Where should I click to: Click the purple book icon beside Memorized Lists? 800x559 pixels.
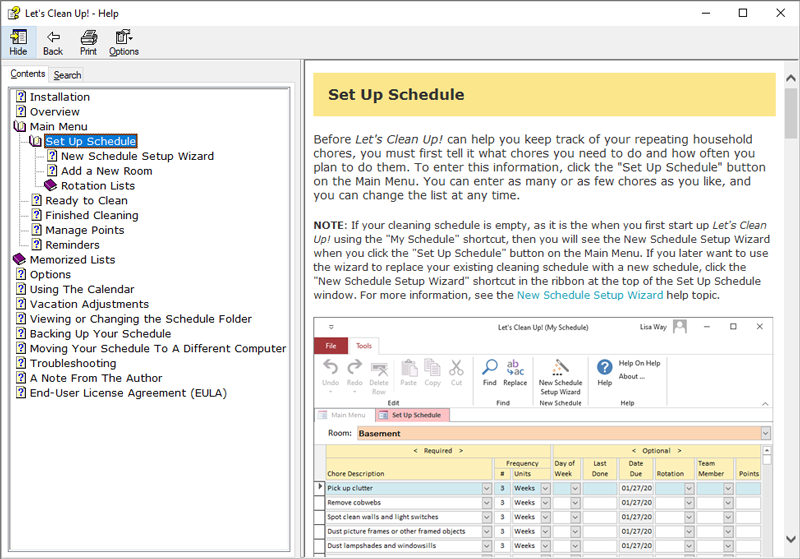pos(19,259)
